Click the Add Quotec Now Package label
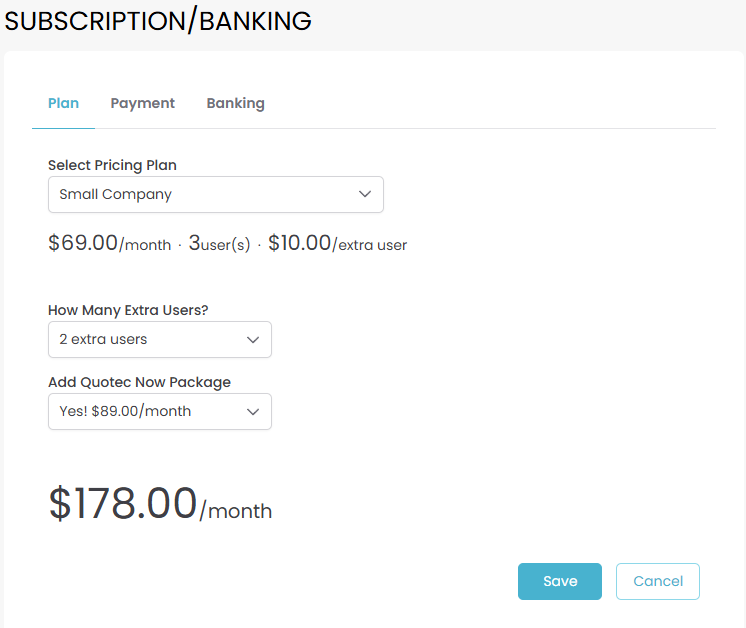This screenshot has height=628, width=746. [139, 382]
